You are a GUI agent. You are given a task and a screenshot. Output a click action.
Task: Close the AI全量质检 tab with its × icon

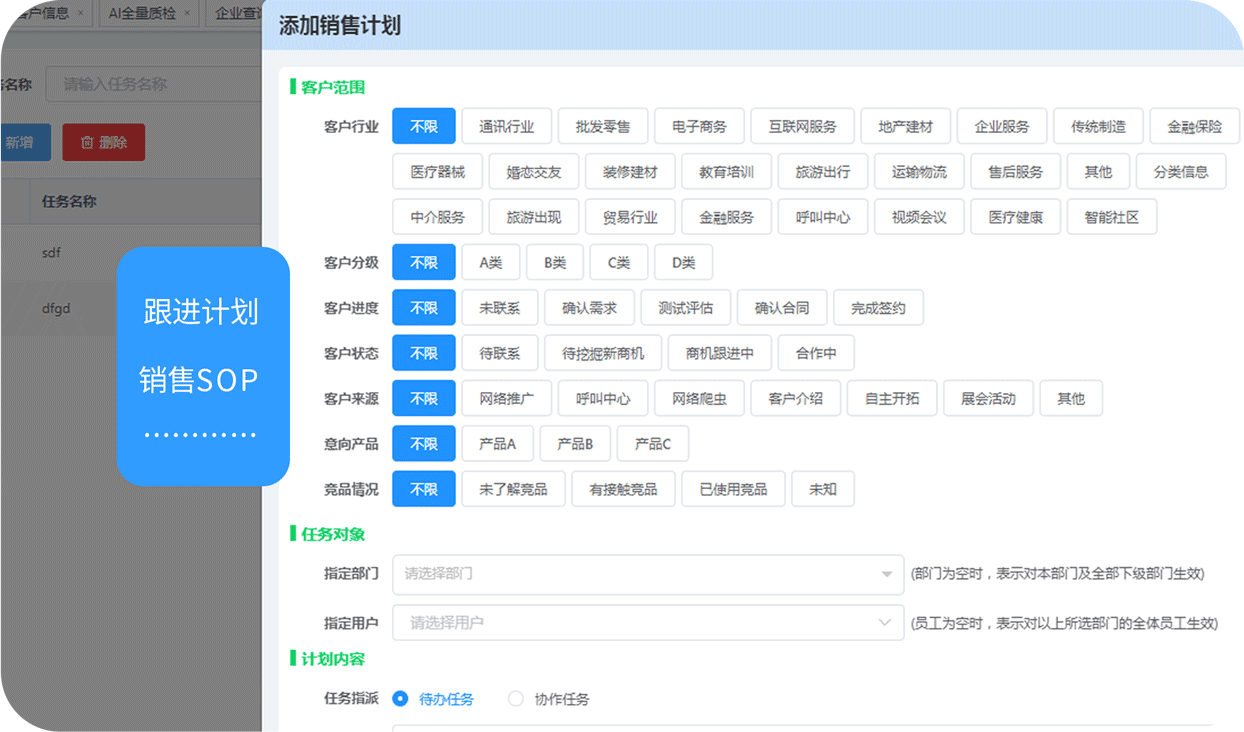[188, 14]
